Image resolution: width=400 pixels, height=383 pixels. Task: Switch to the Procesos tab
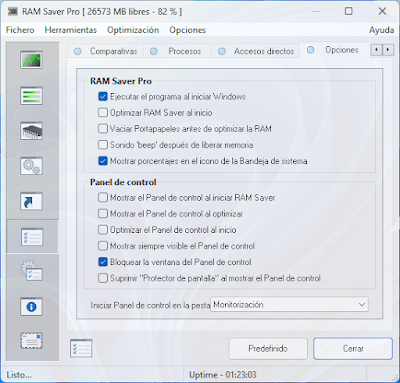point(177,51)
